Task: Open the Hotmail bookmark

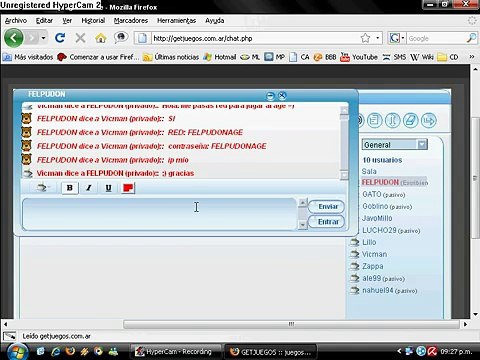Action: pos(220,57)
